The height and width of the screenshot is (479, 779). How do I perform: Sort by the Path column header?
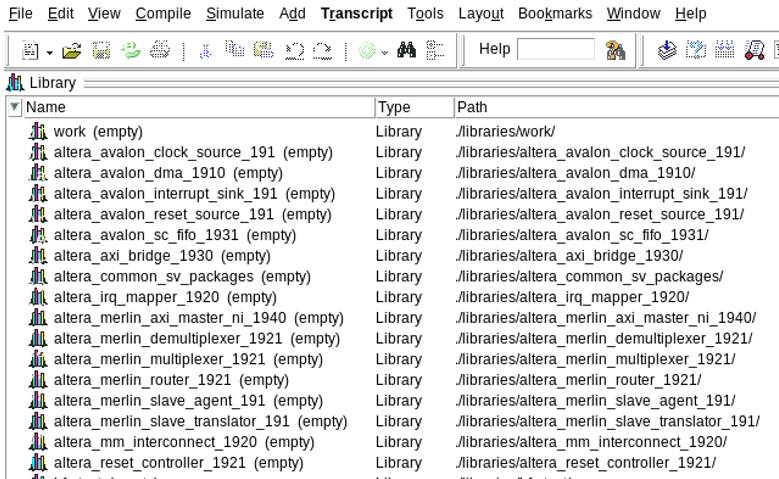point(617,107)
